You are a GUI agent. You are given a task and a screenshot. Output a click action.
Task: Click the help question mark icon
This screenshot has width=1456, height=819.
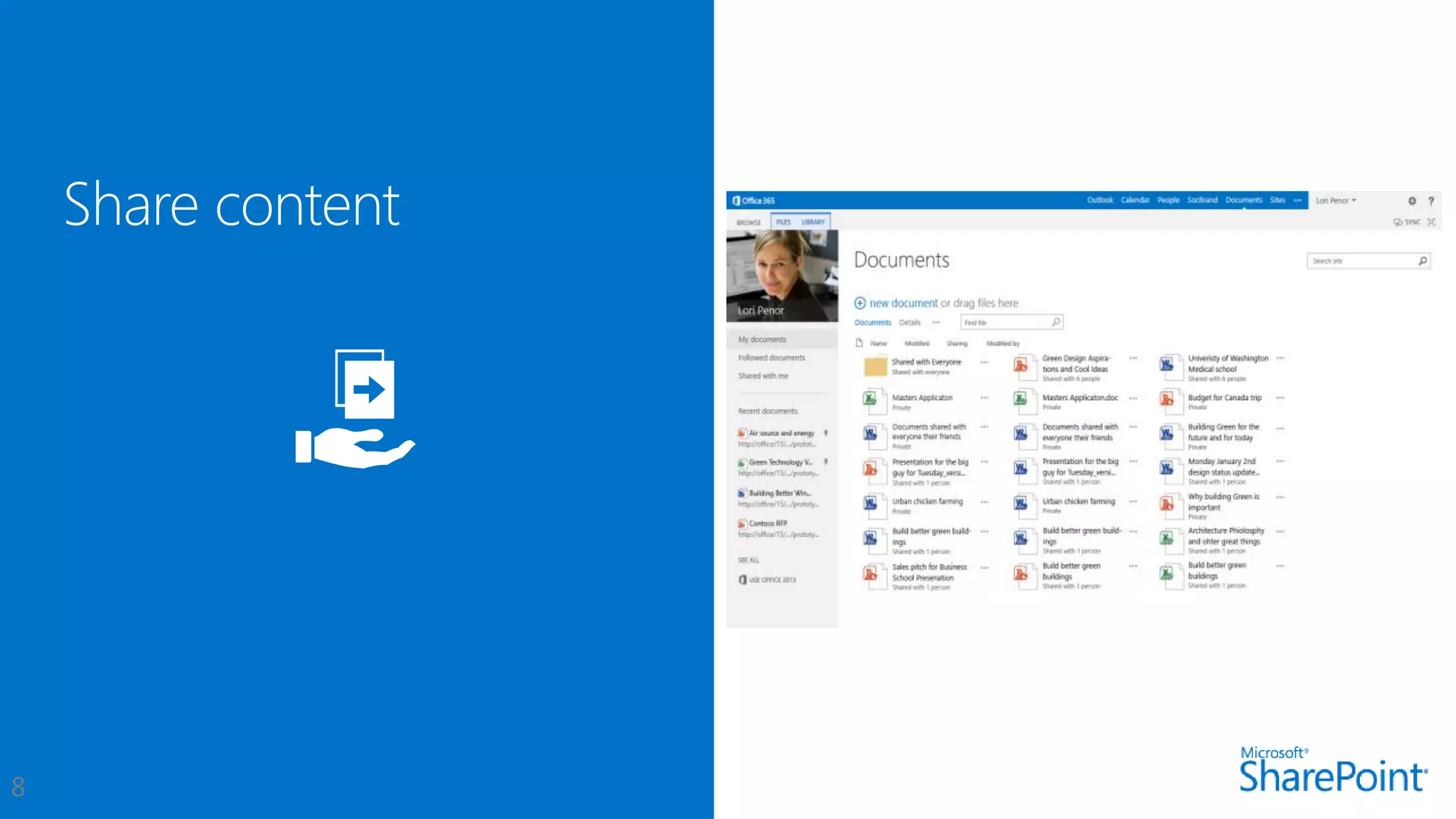coord(1431,201)
